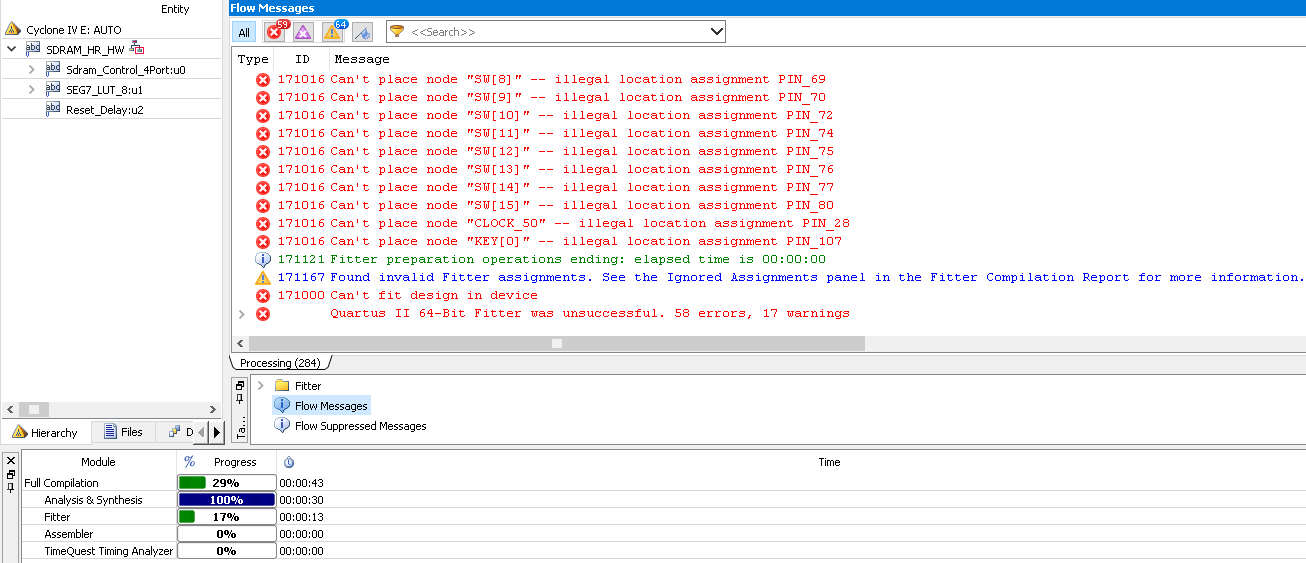Screen dimensions: 1306x563
Task: Click the funnel filter icon in search box
Action: (x=397, y=32)
